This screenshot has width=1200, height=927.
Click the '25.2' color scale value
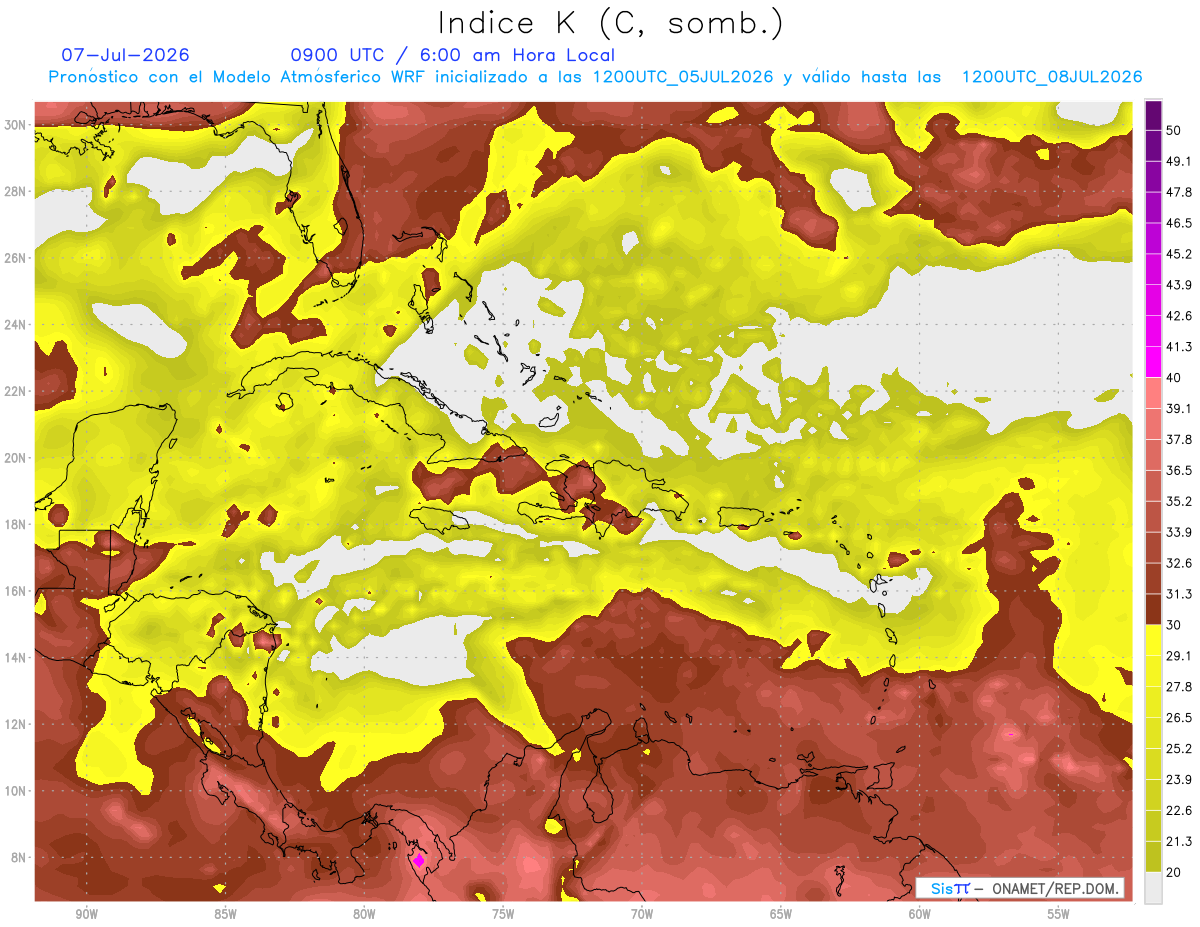click(1179, 749)
